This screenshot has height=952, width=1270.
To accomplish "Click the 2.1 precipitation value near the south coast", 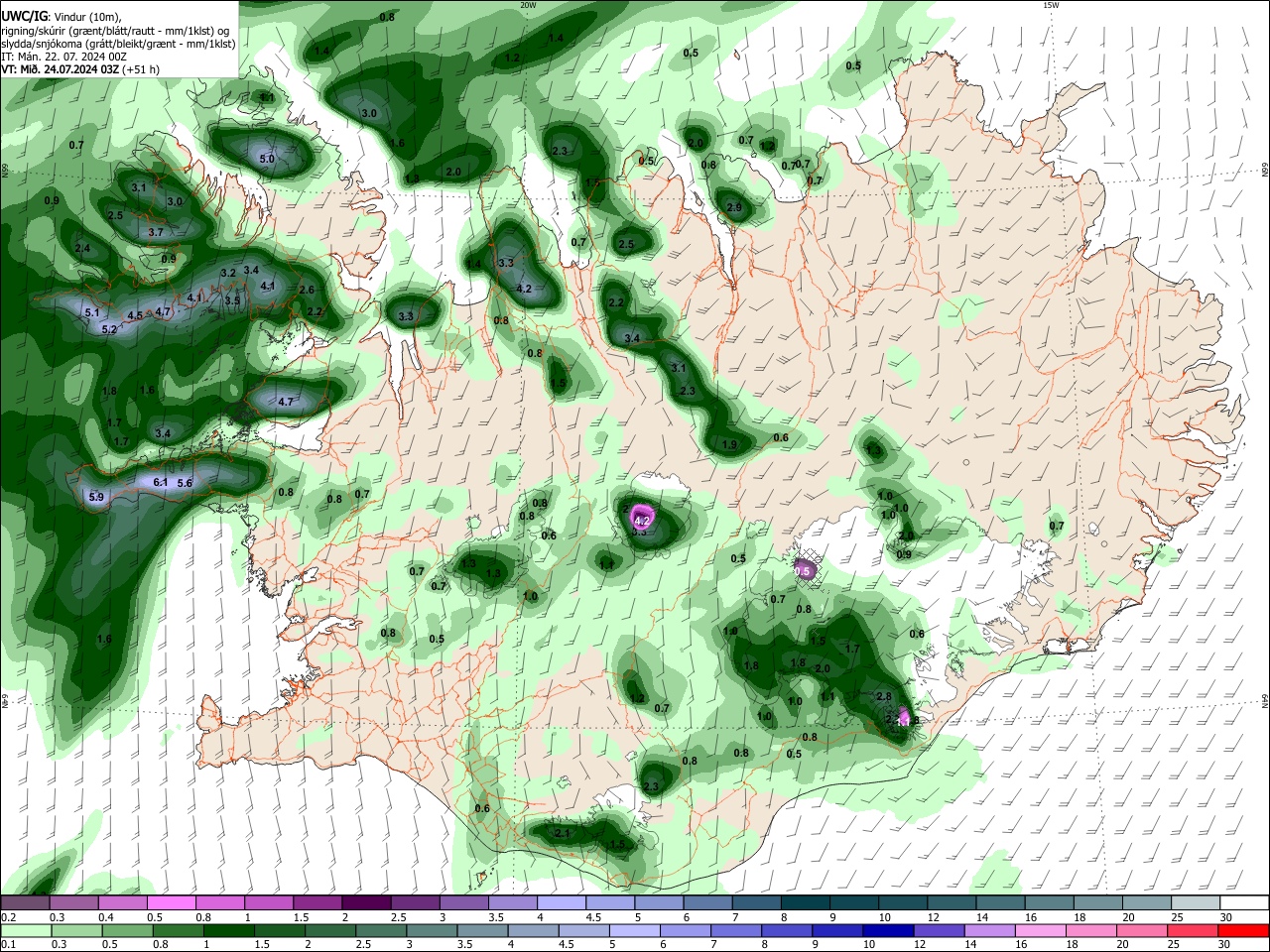I will 563,834.
